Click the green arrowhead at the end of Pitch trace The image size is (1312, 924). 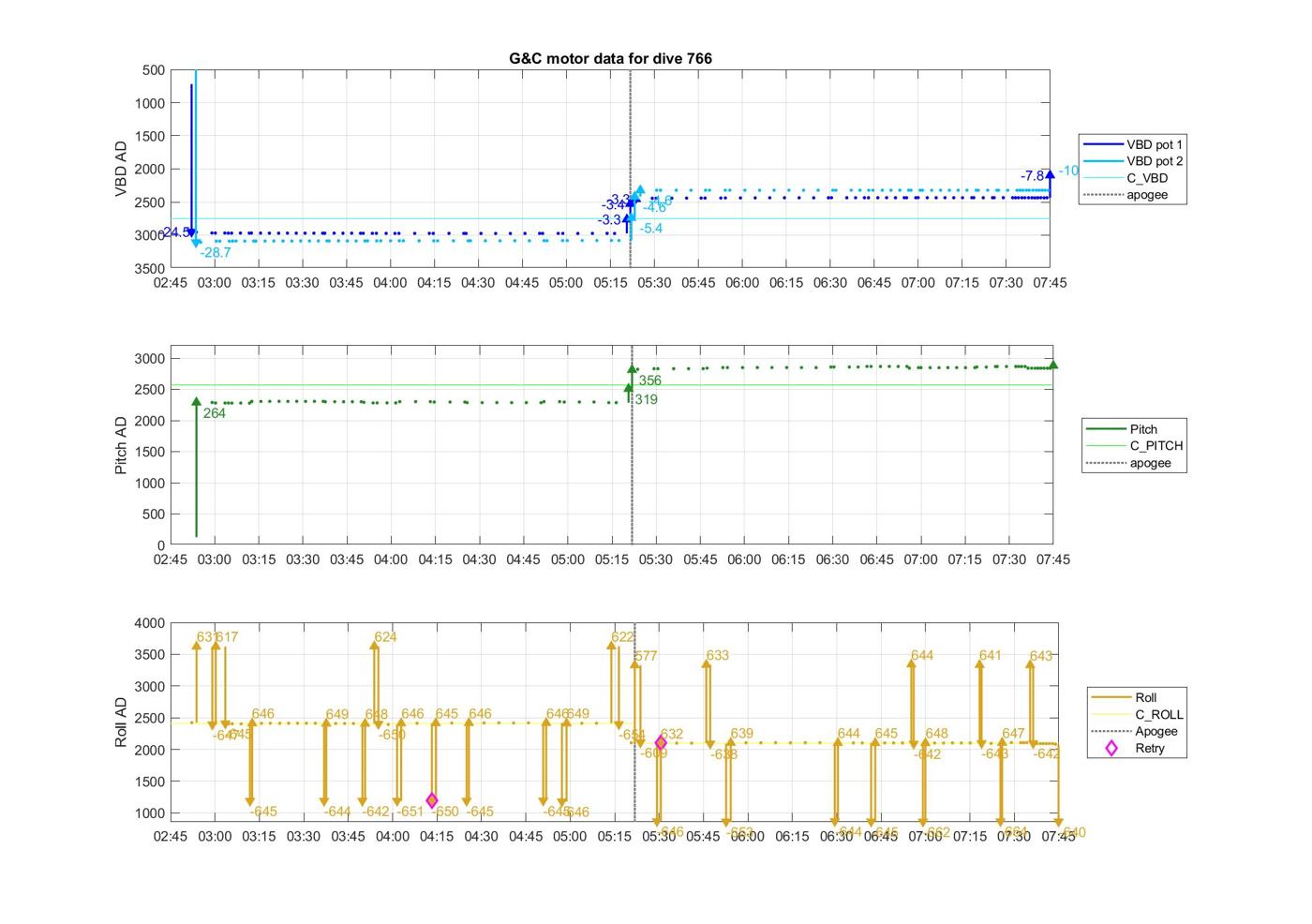click(x=1053, y=365)
